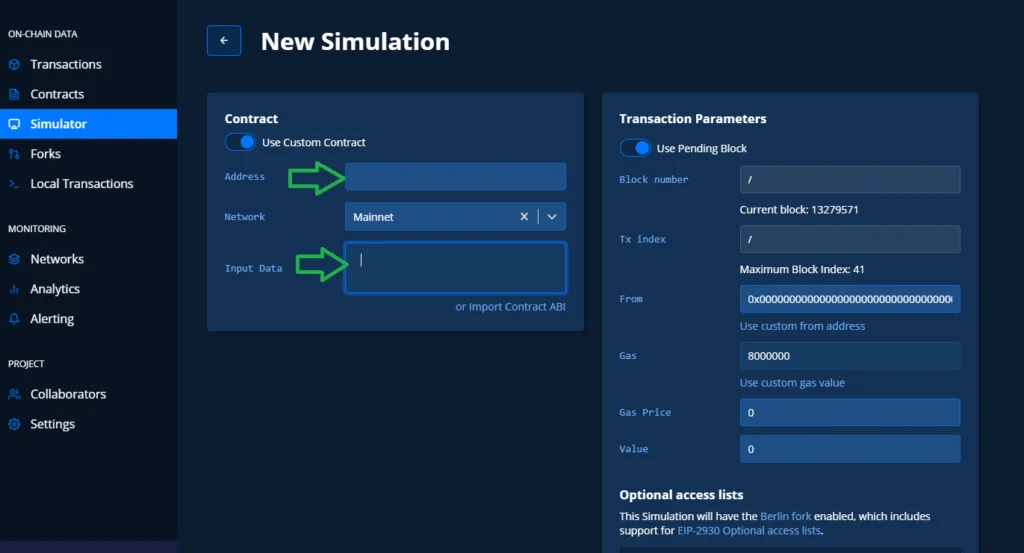Click the Tx index field
Screen dimensions: 1024x553
tap(850, 239)
